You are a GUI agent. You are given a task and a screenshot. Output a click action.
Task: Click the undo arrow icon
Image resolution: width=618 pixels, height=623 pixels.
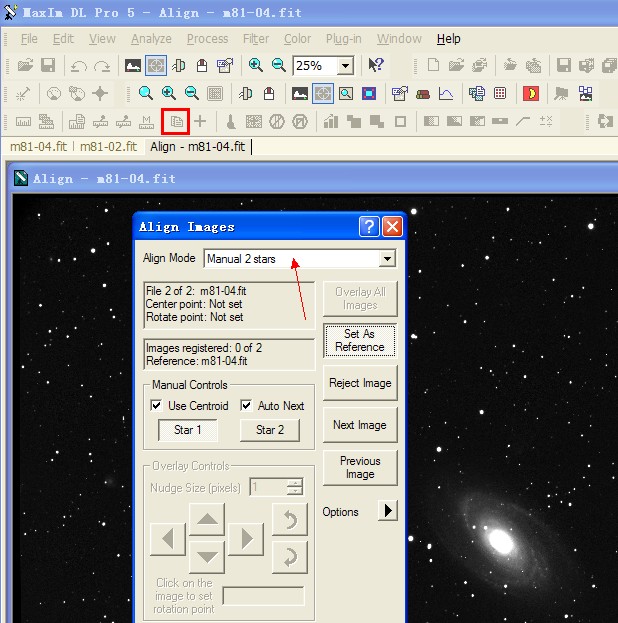click(77, 66)
